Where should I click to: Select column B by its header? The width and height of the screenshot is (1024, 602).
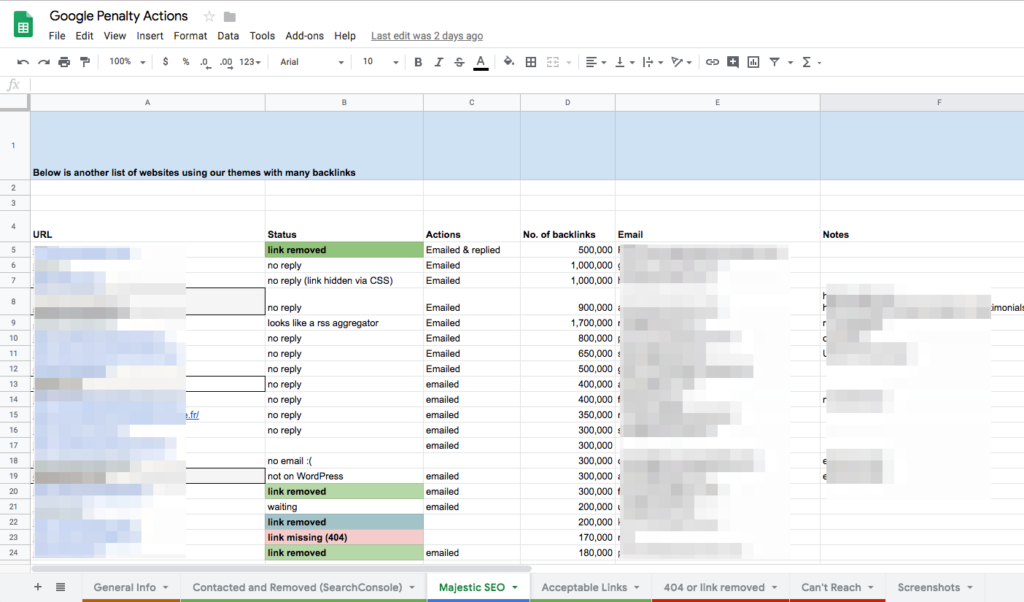(344, 103)
